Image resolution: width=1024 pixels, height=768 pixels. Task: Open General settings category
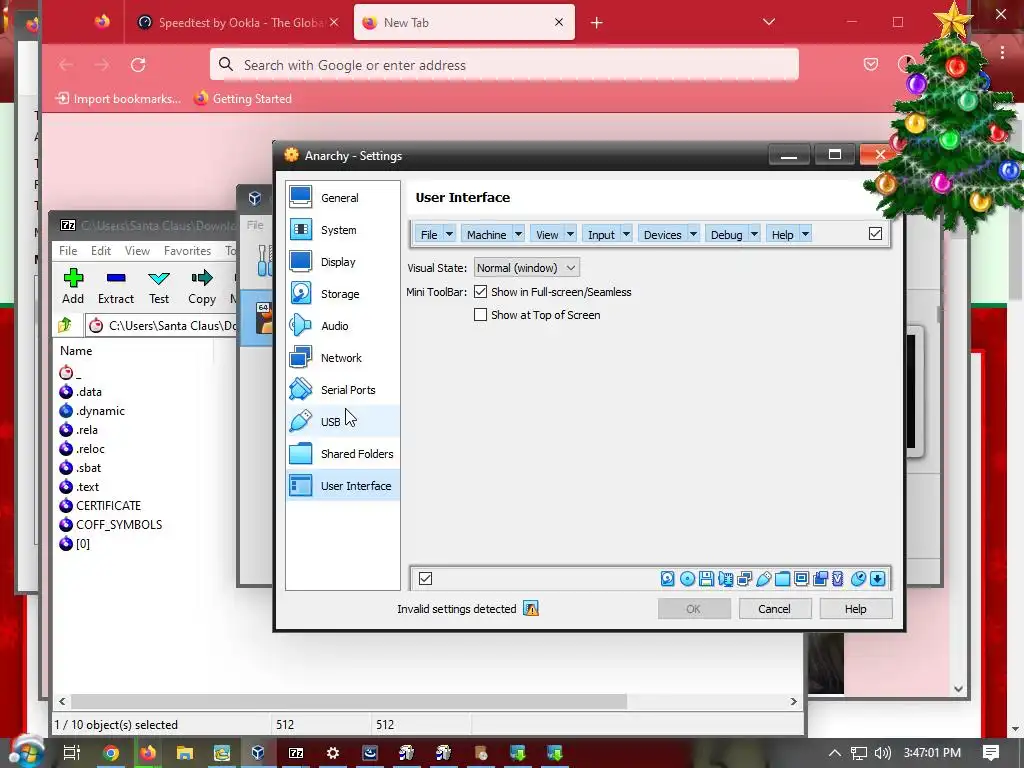click(x=343, y=198)
